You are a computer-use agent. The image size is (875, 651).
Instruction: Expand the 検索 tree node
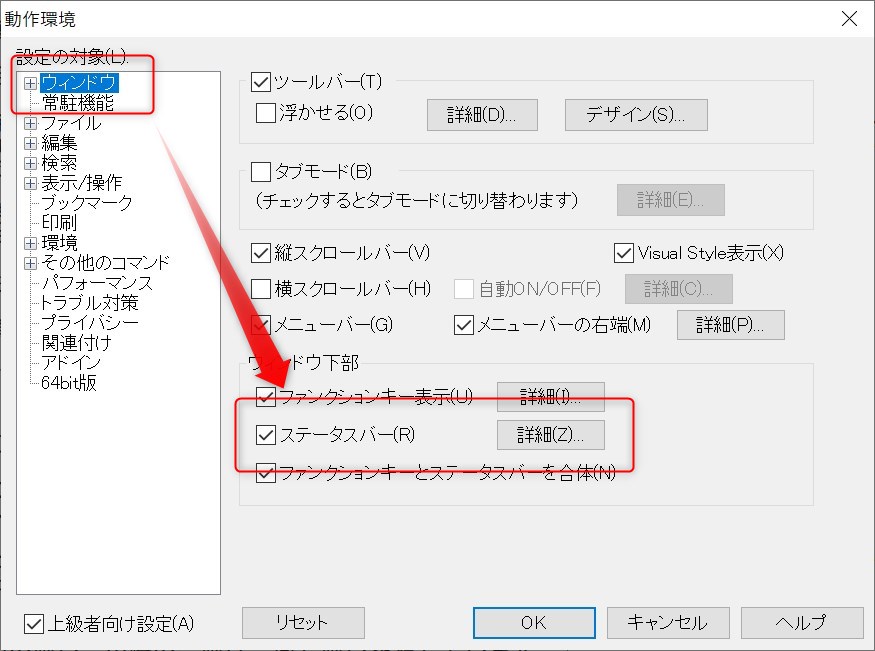coord(30,163)
